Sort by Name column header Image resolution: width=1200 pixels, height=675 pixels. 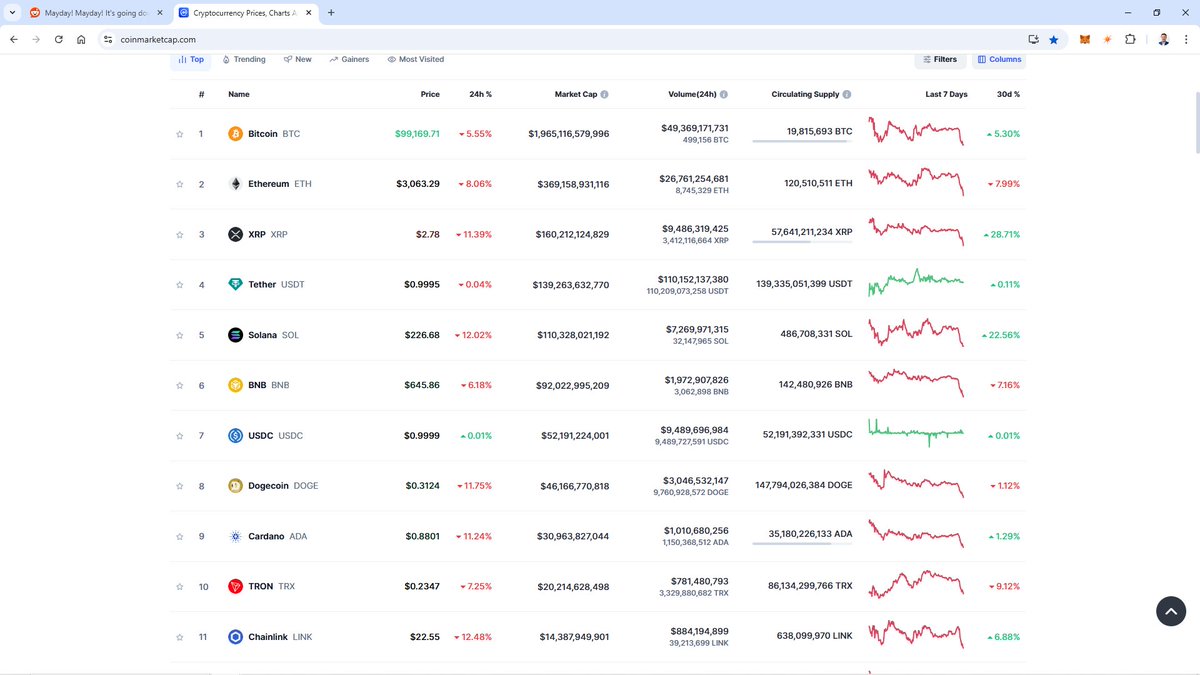click(x=239, y=94)
